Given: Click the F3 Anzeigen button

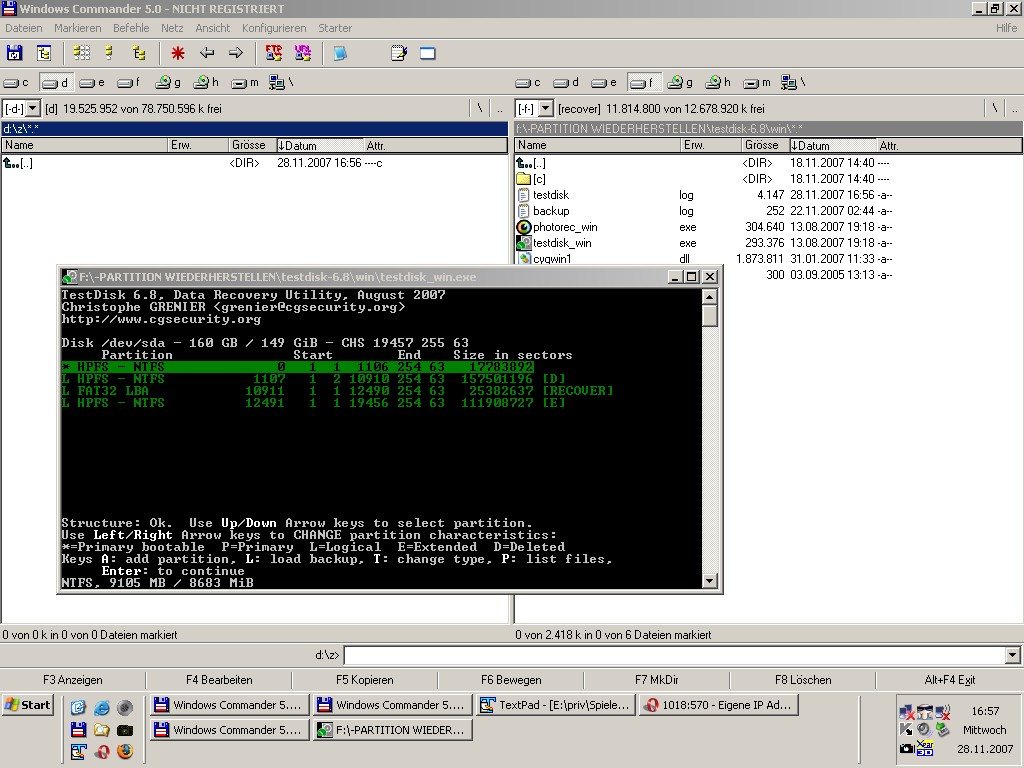Looking at the screenshot, I should (72, 680).
